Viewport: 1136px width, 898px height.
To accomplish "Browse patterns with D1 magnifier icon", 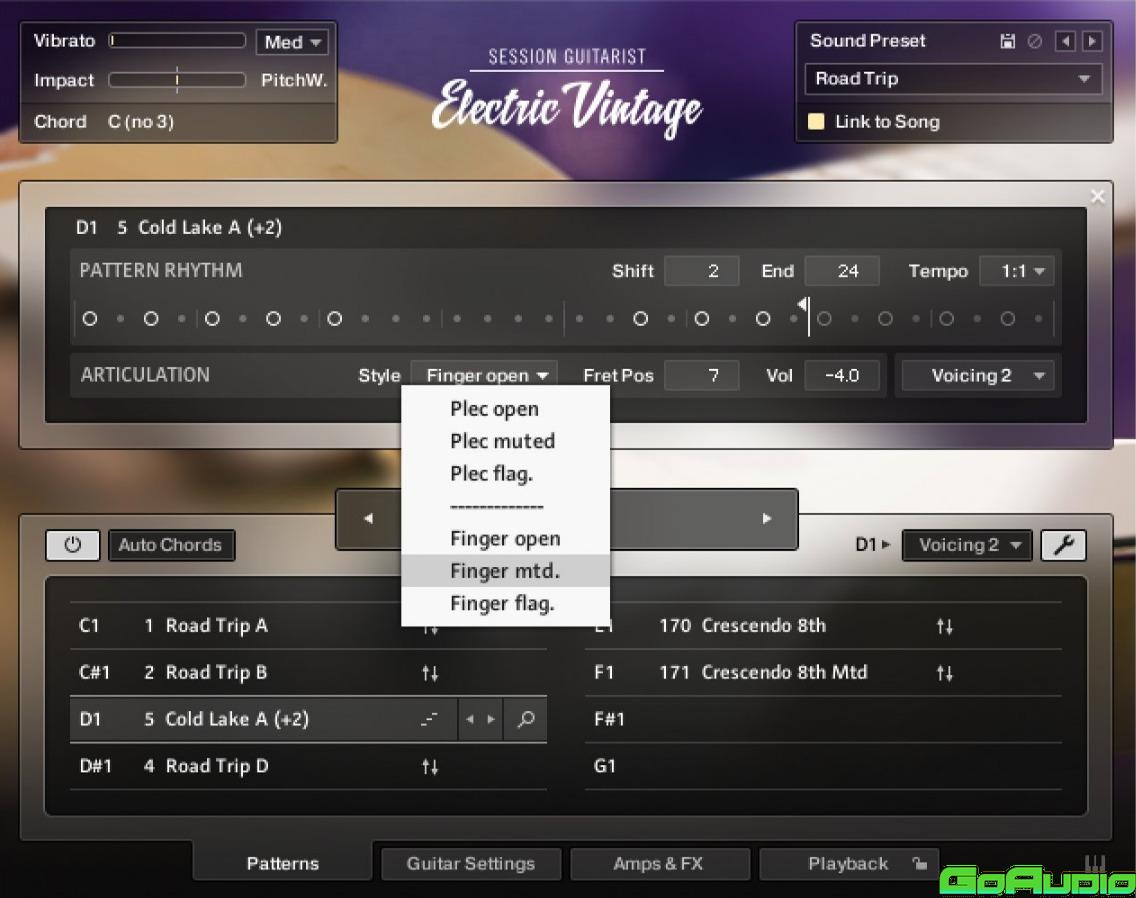I will click(526, 719).
